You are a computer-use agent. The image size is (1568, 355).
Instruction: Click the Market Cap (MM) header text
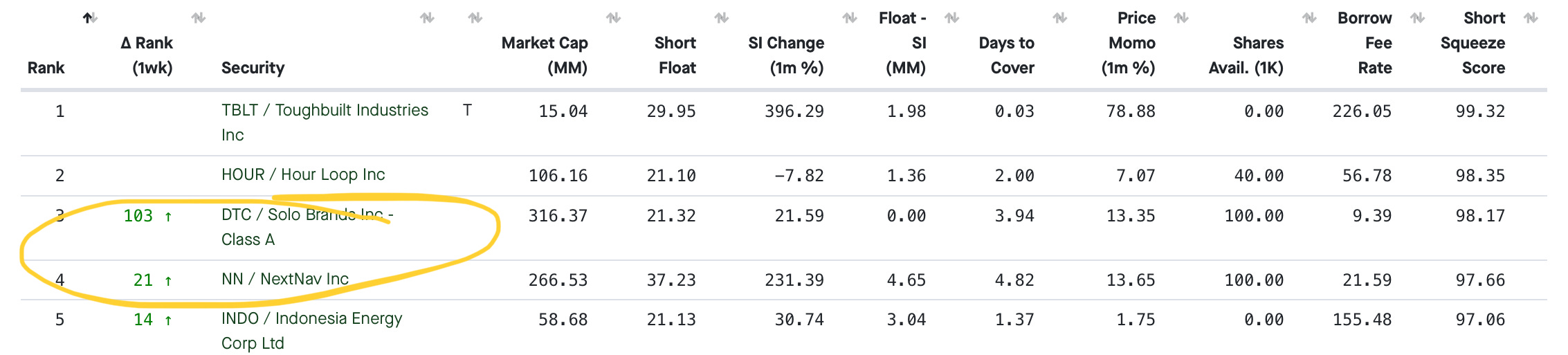pos(545,55)
